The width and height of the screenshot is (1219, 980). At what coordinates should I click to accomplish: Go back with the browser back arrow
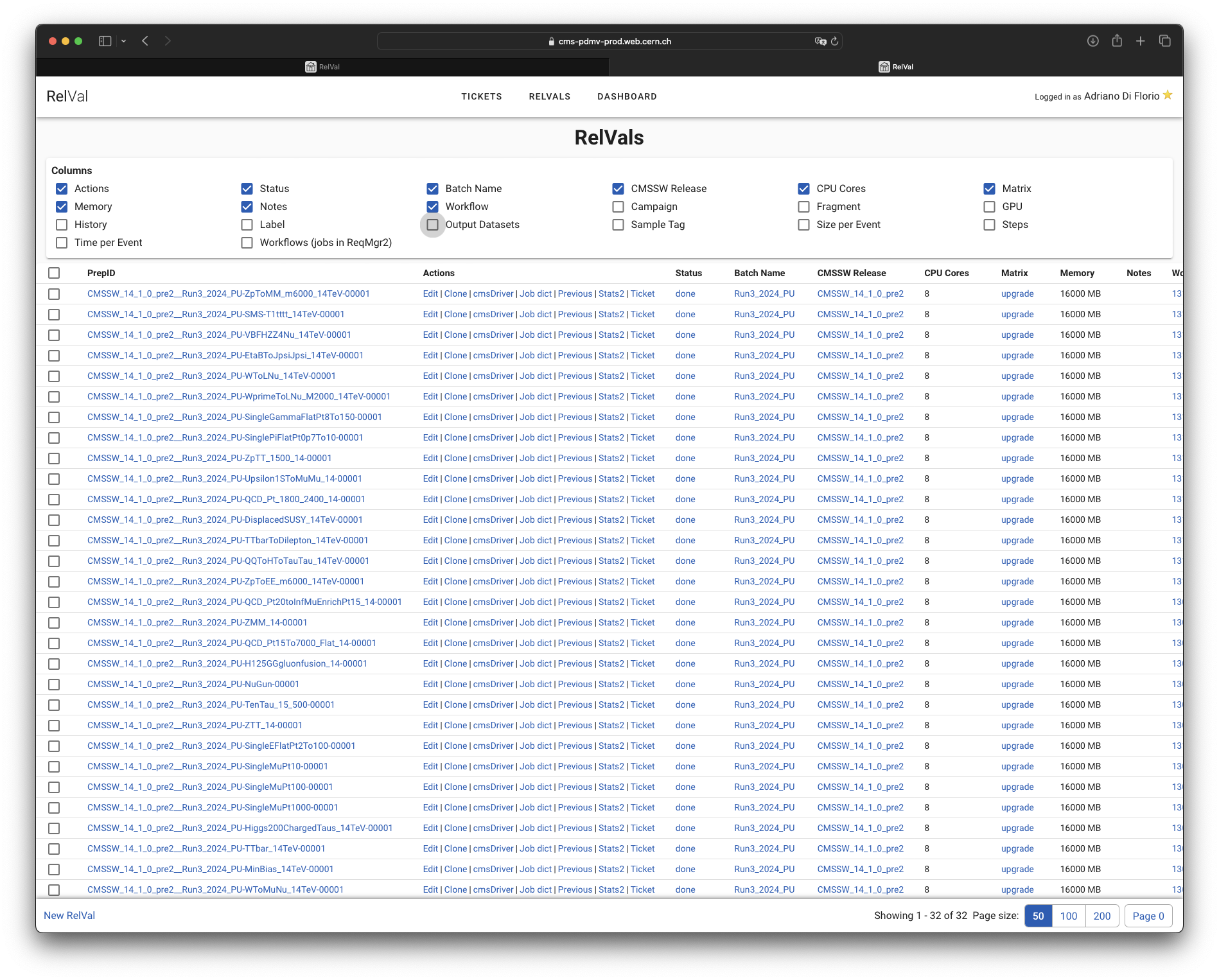click(x=145, y=41)
